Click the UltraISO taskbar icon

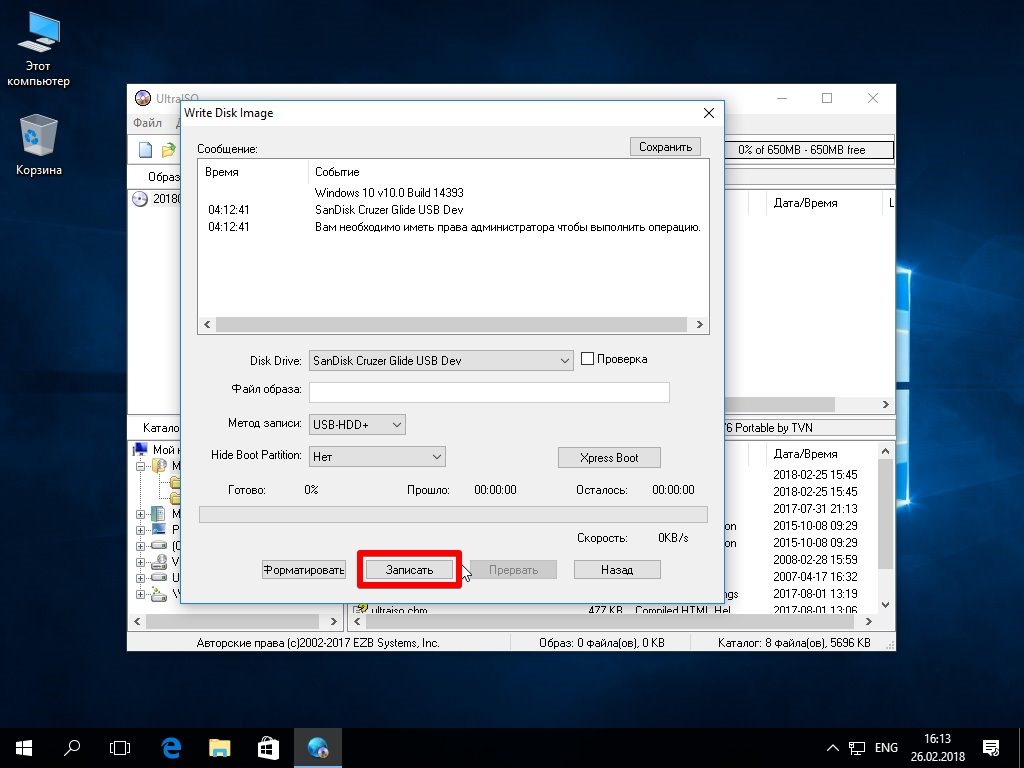point(318,748)
